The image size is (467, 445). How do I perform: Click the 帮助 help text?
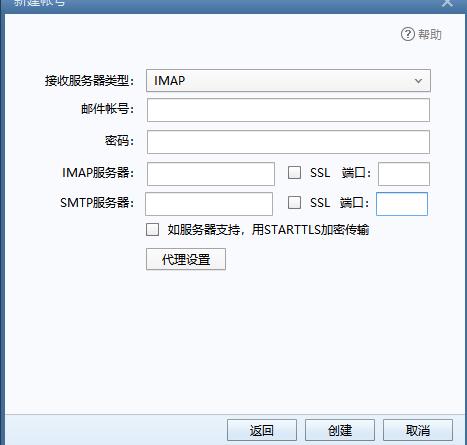pyautogui.click(x=430, y=35)
